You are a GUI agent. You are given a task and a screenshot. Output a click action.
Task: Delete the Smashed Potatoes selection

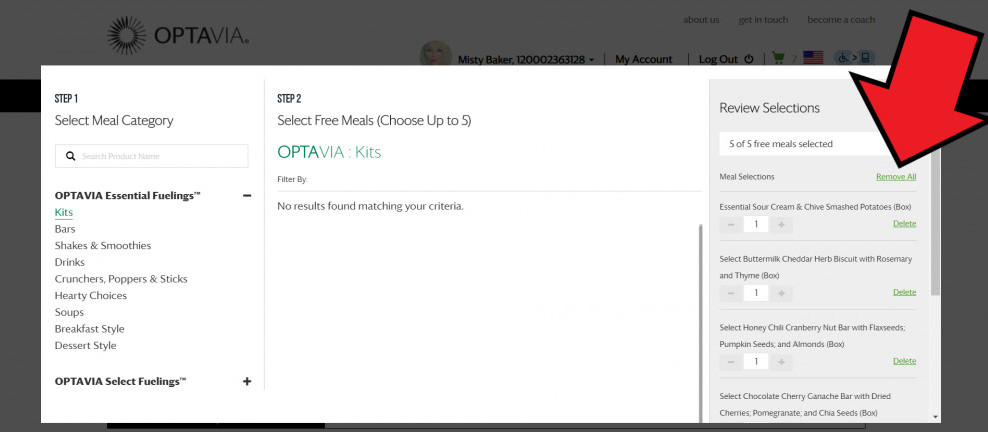tap(904, 224)
